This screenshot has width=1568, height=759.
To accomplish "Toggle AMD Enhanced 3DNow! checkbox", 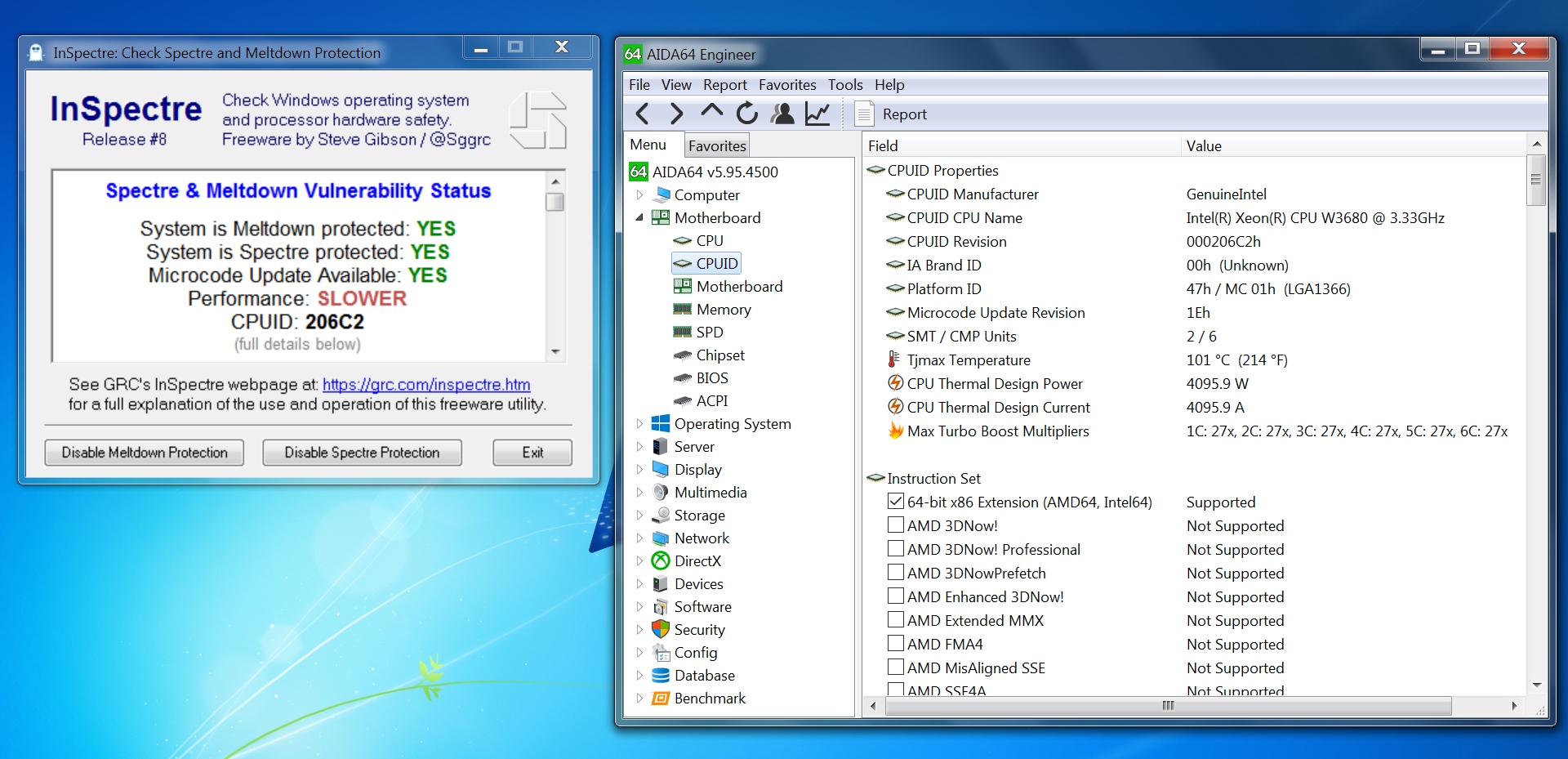I will (896, 596).
